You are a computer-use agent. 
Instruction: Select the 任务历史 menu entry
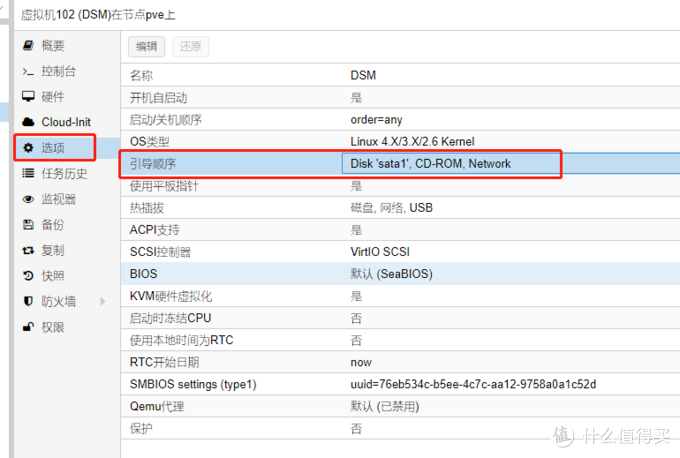click(x=64, y=173)
